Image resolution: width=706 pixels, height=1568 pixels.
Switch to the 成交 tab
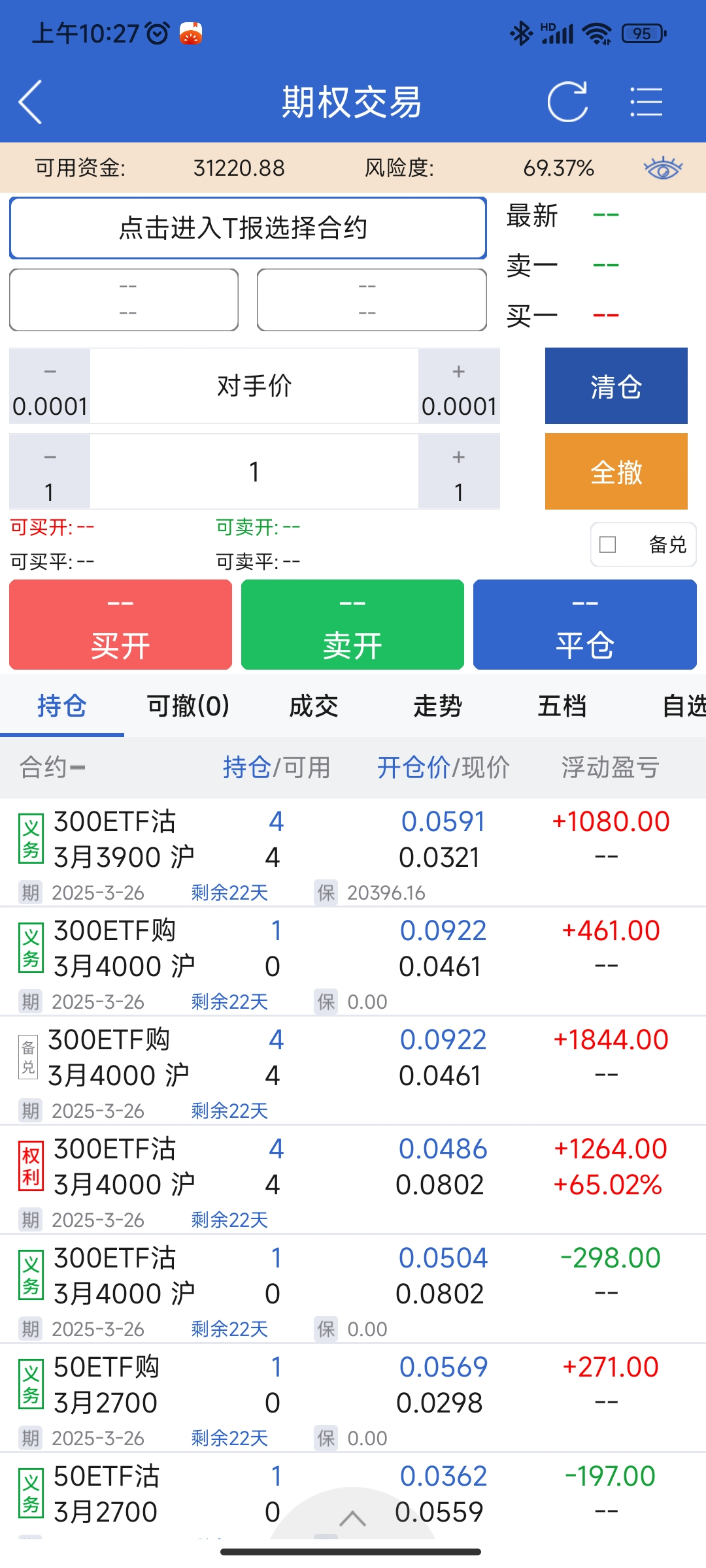click(x=314, y=706)
